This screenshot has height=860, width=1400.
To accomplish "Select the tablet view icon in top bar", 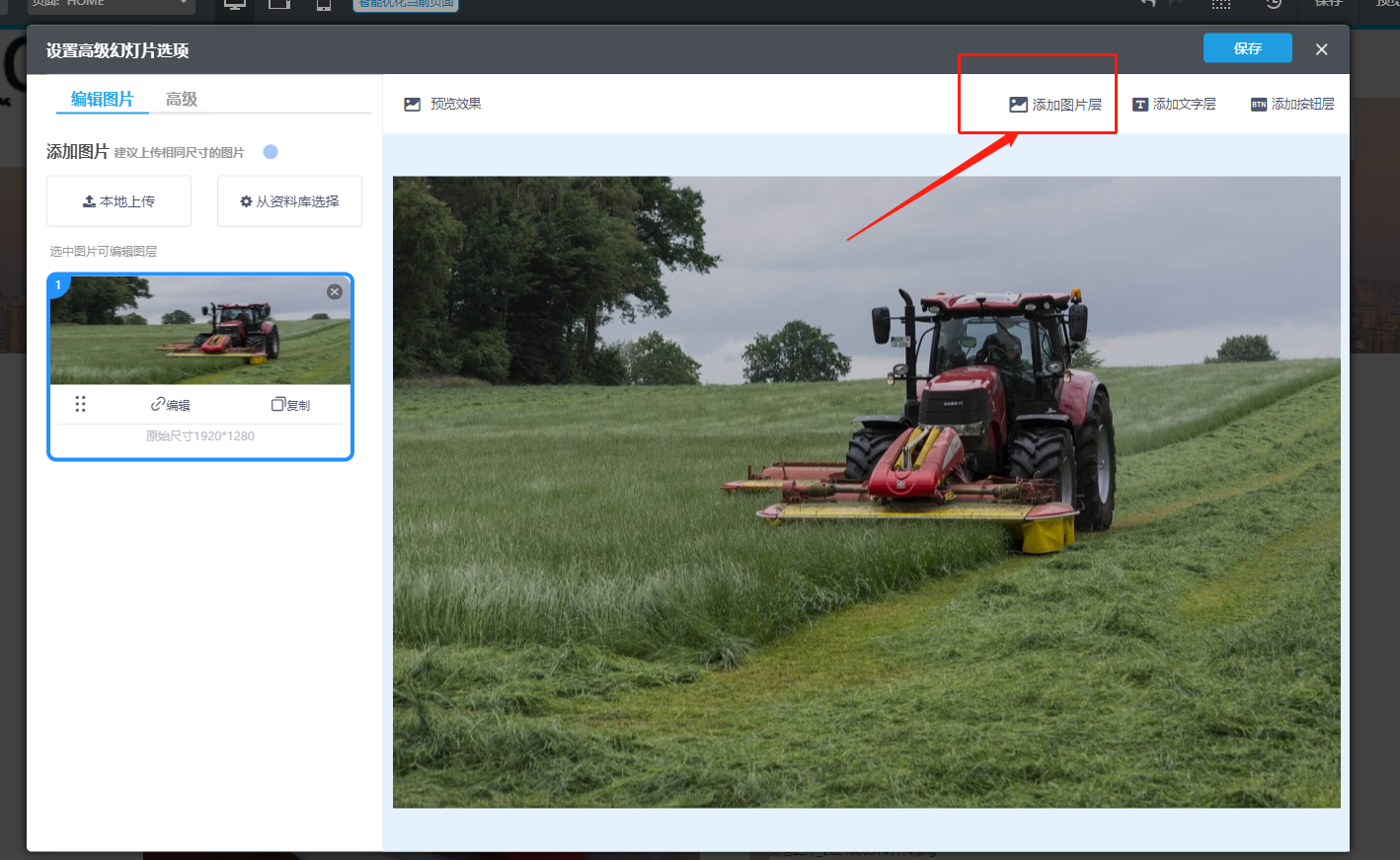I will pyautogui.click(x=279, y=5).
